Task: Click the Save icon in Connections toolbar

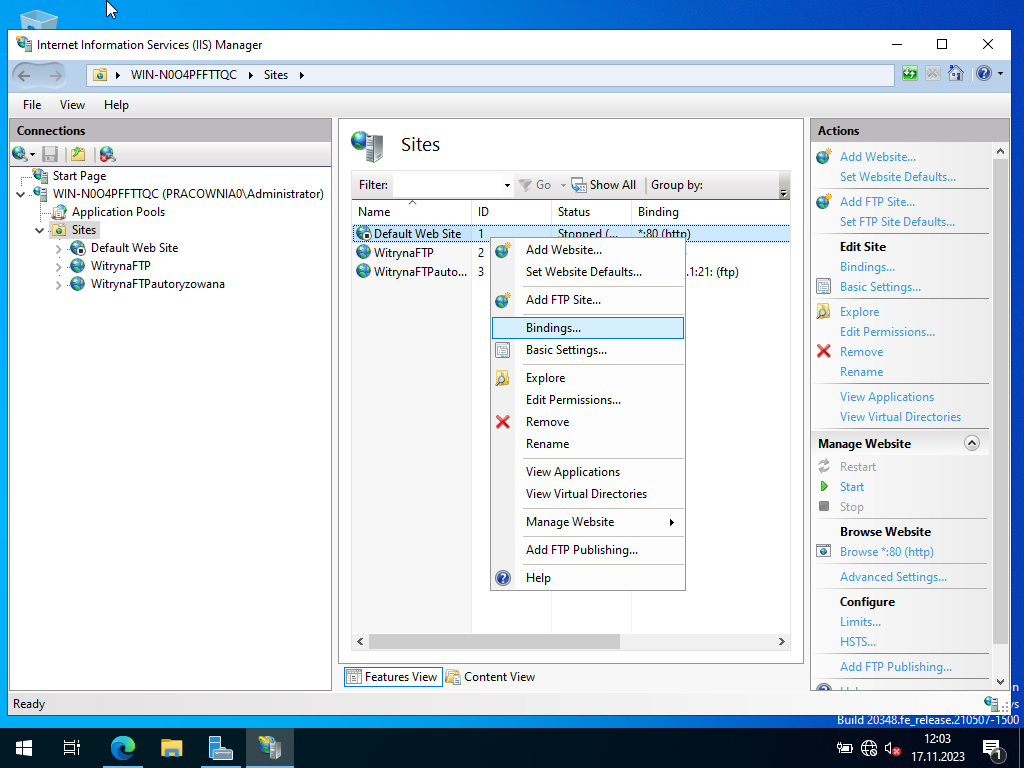Action: click(x=50, y=154)
